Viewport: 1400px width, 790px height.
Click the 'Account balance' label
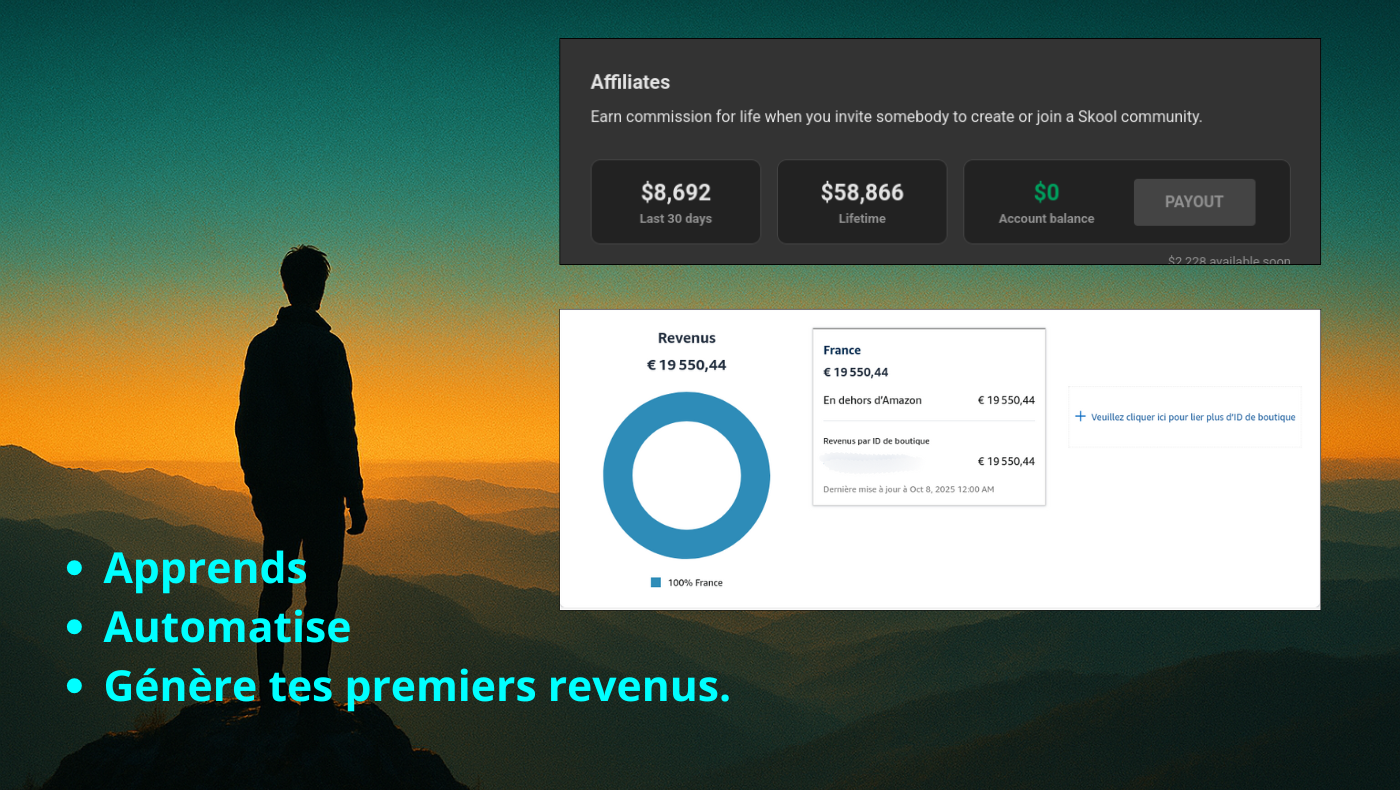(x=1046, y=219)
